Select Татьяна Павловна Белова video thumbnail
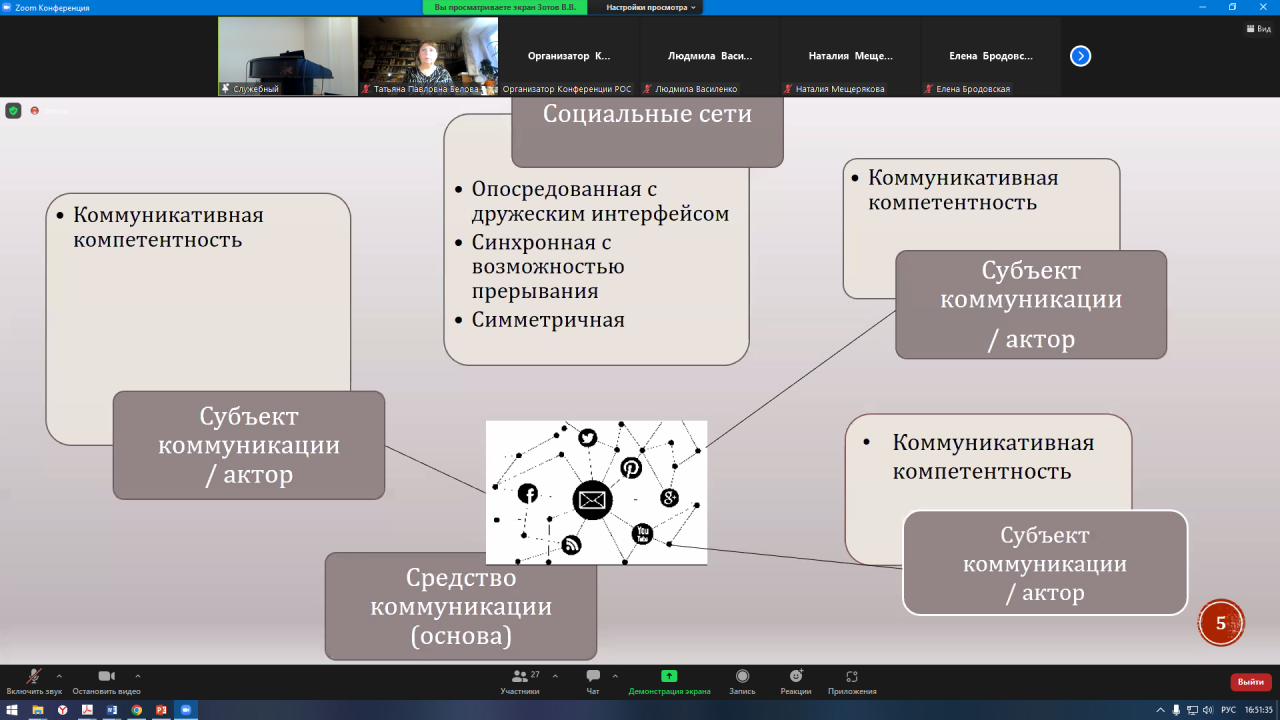 [x=428, y=56]
